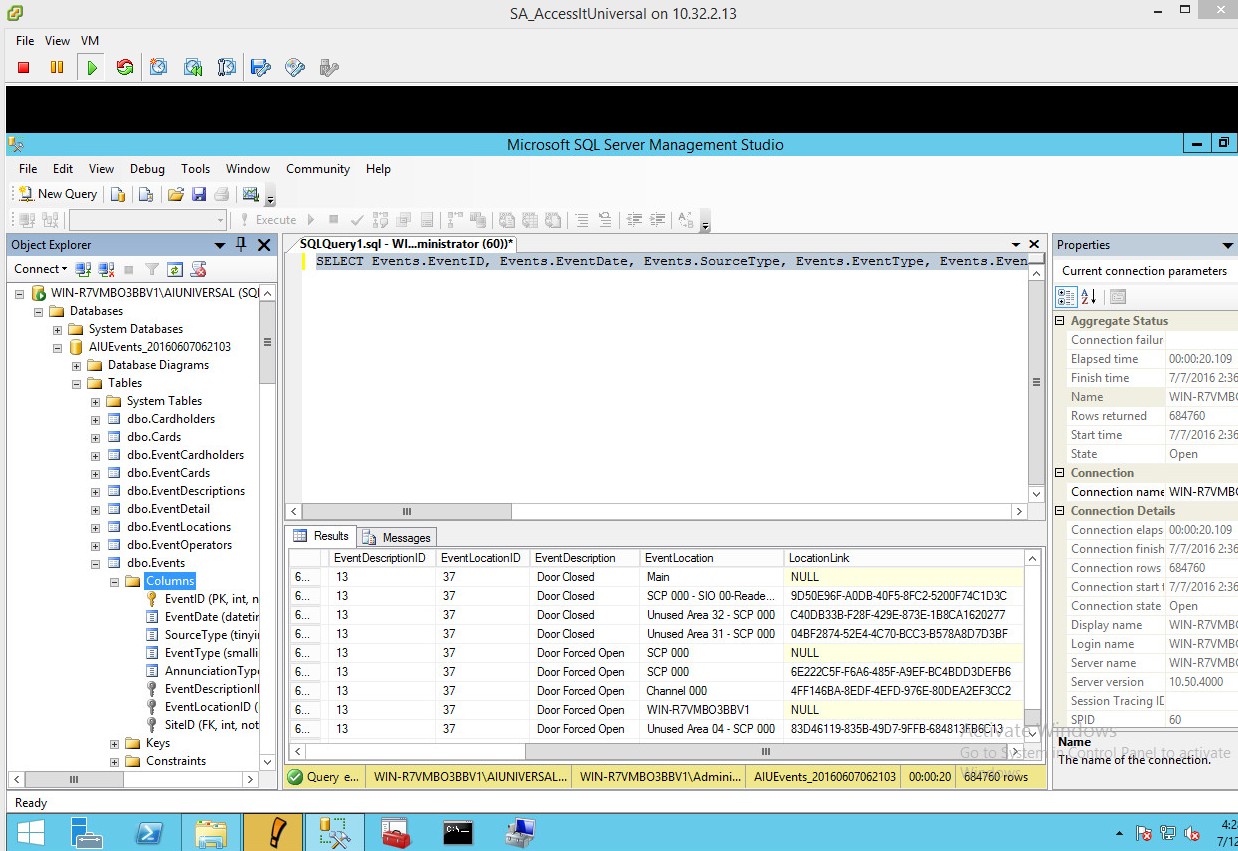Click the red Power Off VM button
Screen dimensions: 1238x851
click(24, 68)
